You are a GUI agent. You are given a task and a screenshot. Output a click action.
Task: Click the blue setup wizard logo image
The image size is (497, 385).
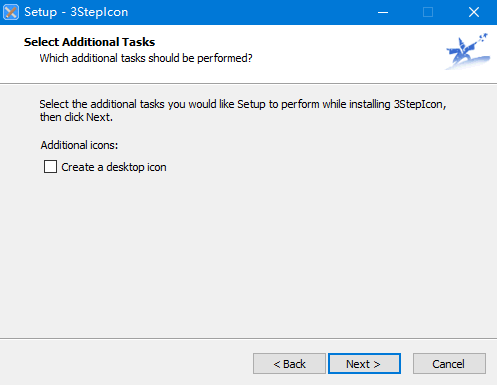click(x=468, y=51)
